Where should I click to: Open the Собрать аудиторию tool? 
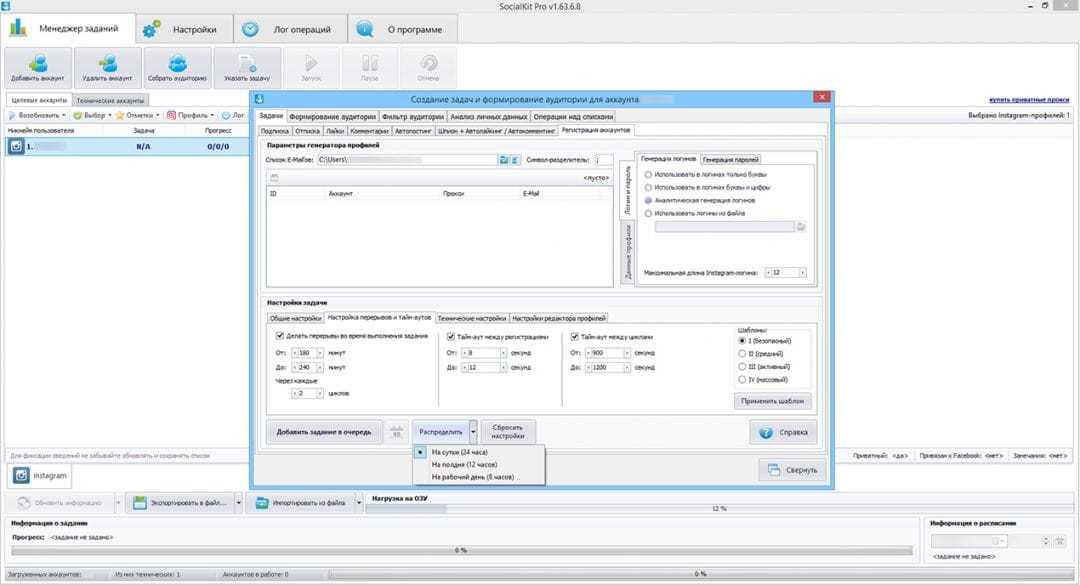178,66
